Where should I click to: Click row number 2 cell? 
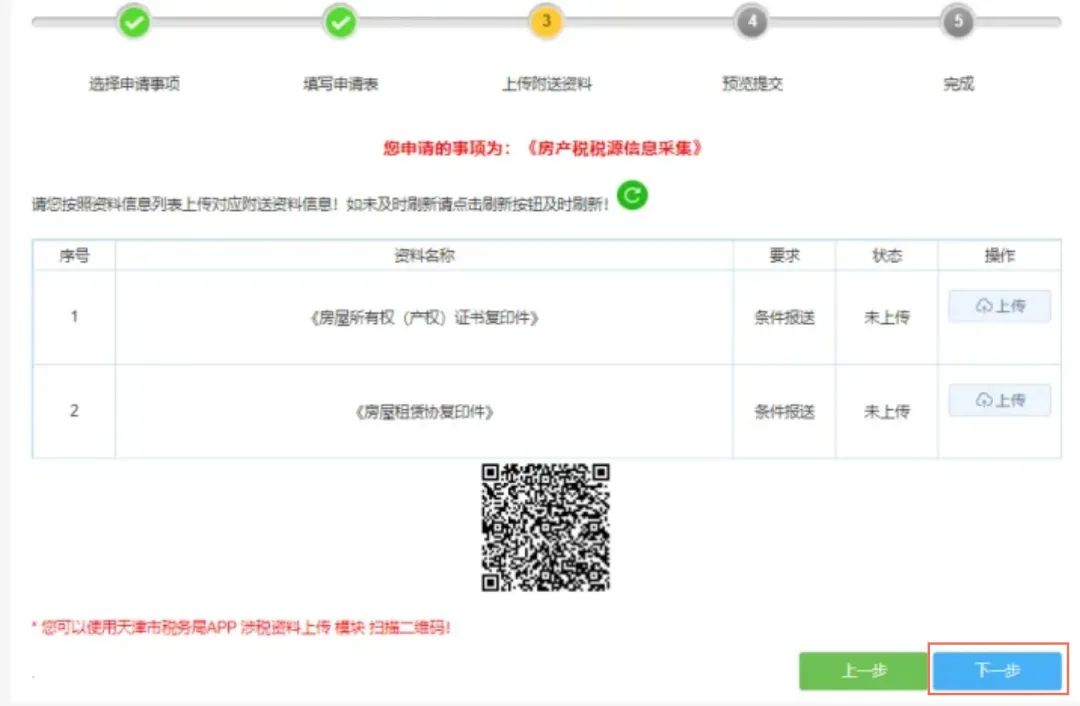pyautogui.click(x=74, y=412)
